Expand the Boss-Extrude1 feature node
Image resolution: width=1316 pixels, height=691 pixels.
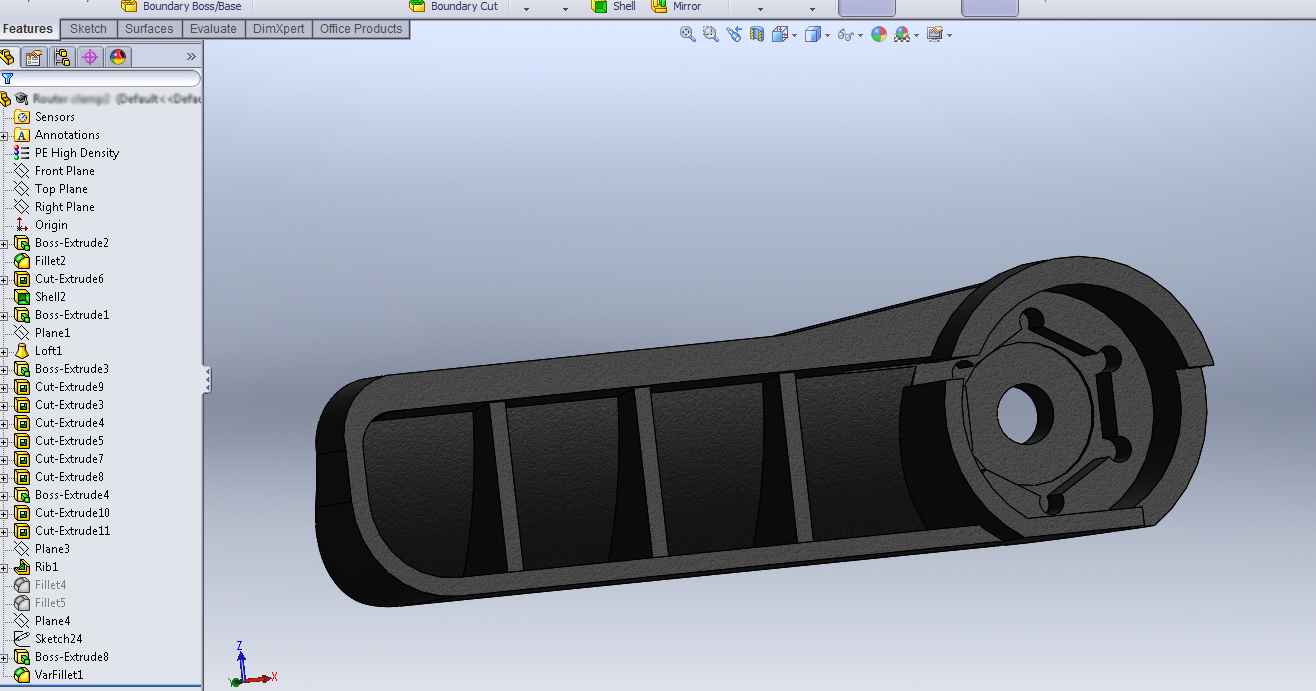click(x=4, y=315)
